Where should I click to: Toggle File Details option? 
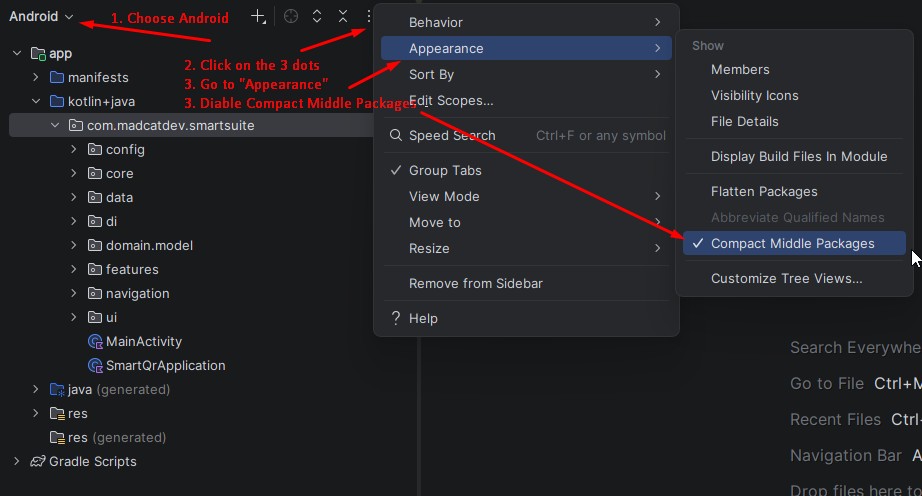[x=794, y=121]
